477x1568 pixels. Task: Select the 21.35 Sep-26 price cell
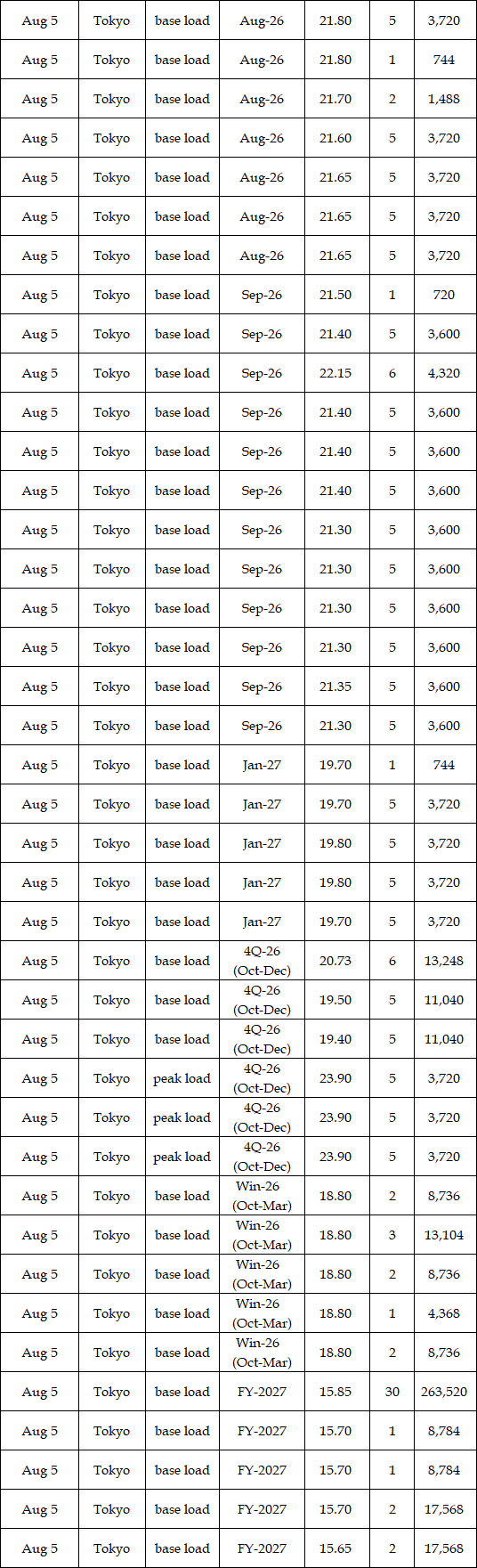coord(336,687)
